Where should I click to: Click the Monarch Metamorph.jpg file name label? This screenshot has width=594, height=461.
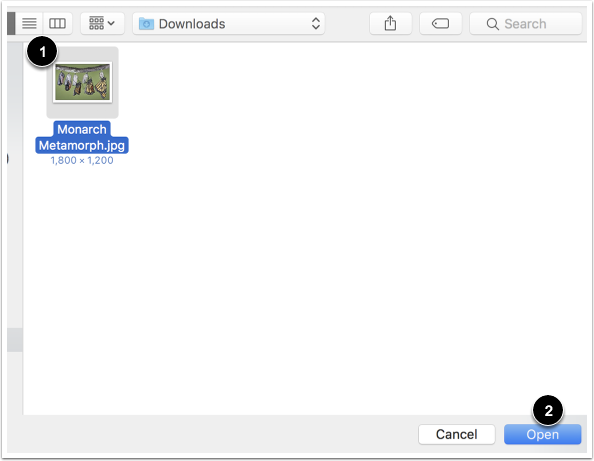coord(82,137)
